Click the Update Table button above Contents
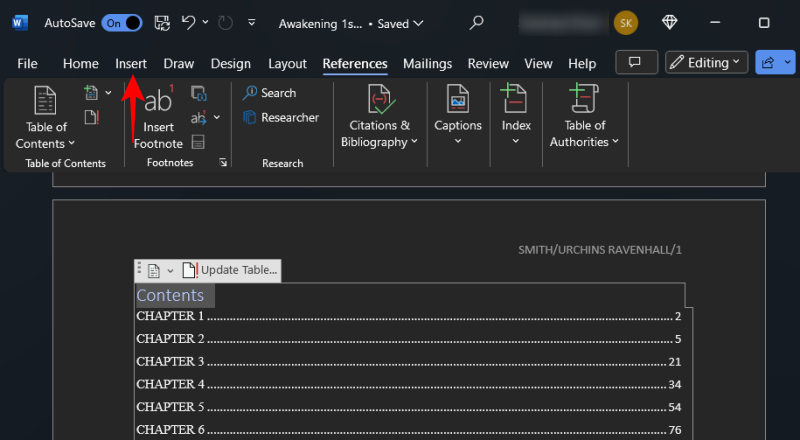The height and width of the screenshot is (440, 800). tap(230, 270)
